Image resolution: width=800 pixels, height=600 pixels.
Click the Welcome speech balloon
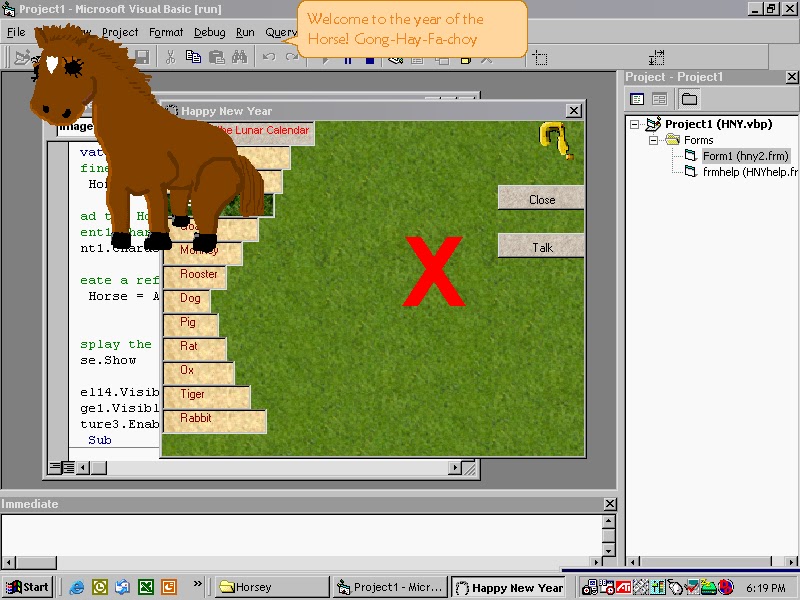coord(411,29)
